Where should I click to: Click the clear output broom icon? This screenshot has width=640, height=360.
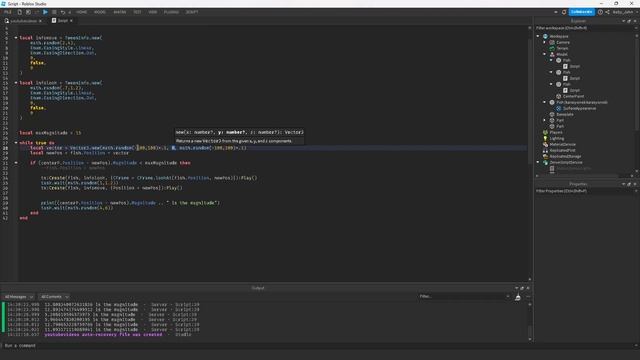[518, 298]
